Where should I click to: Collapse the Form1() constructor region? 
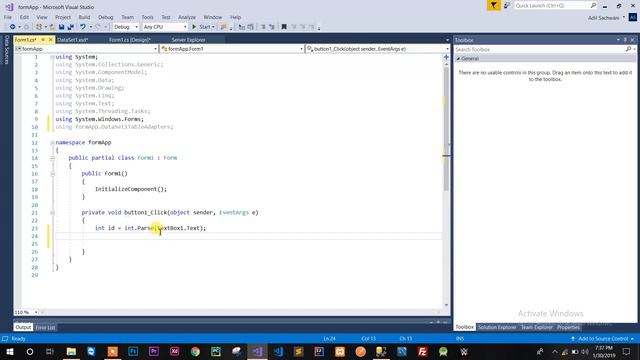tap(52, 174)
